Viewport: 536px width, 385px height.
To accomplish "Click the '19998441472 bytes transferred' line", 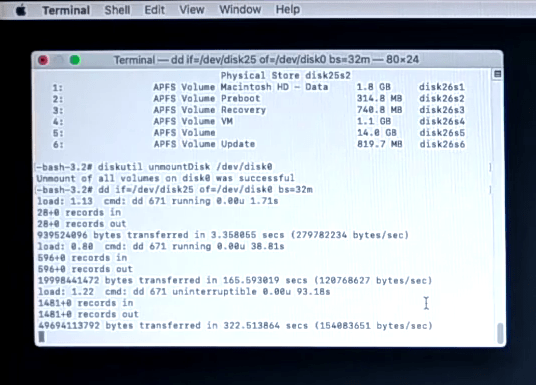I will (x=235, y=280).
